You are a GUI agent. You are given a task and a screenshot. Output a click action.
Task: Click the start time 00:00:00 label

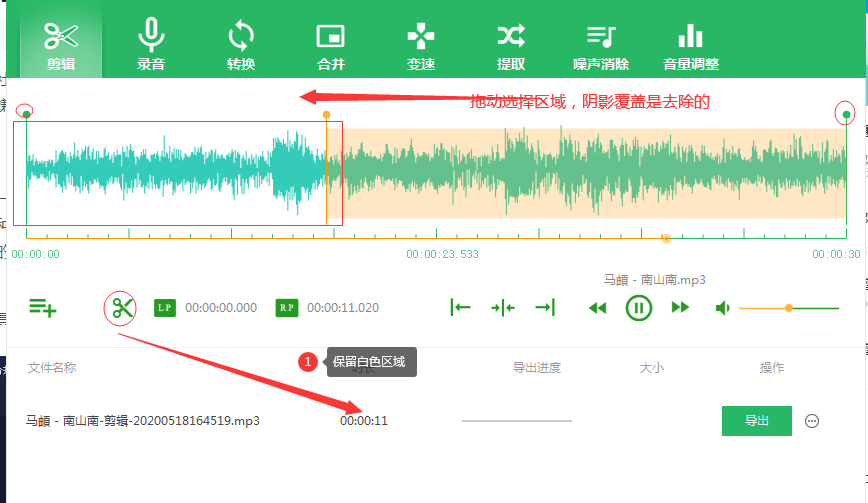pyautogui.click(x=35, y=254)
